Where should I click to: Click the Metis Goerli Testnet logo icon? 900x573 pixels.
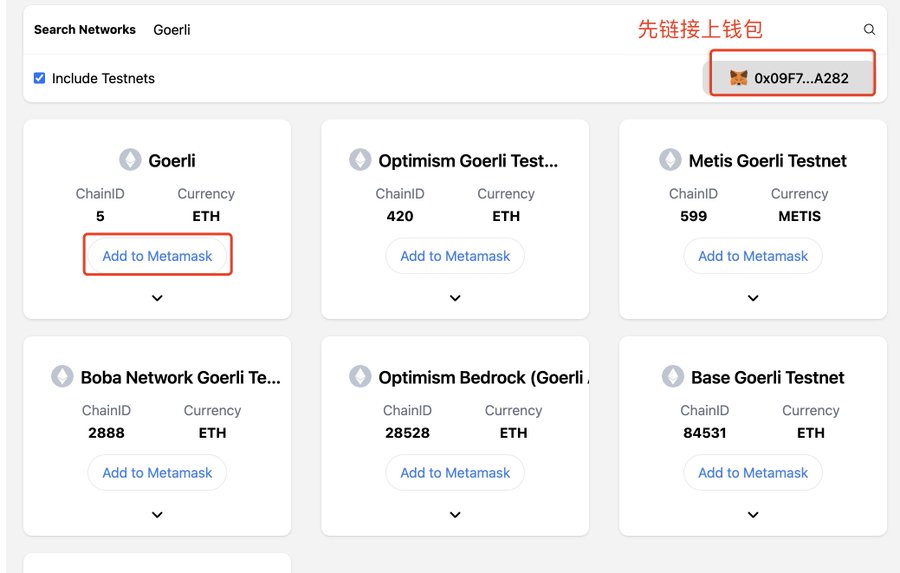[x=670, y=160]
